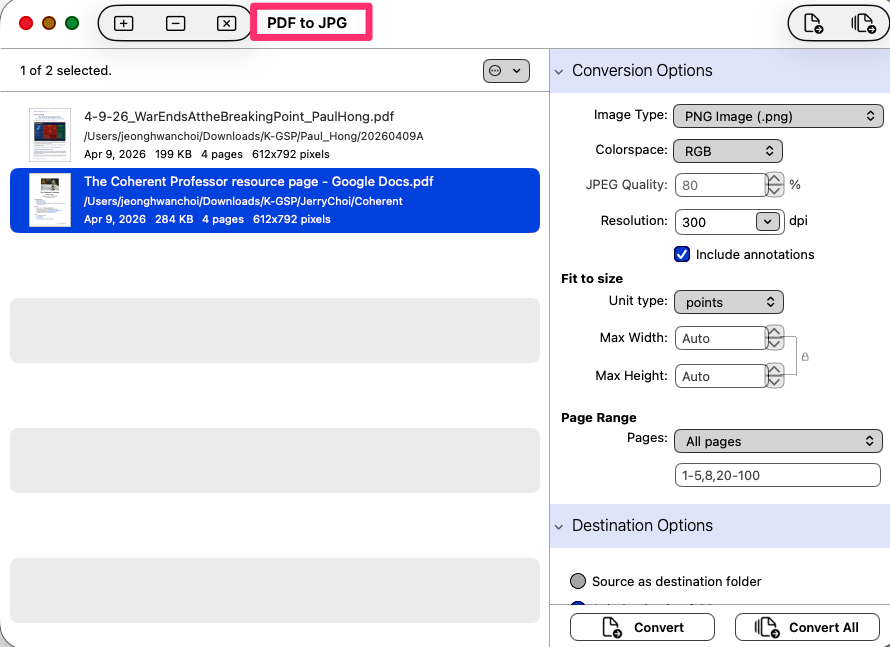Click the Max Width stepper
The height and width of the screenshot is (647, 890).
[x=775, y=338]
